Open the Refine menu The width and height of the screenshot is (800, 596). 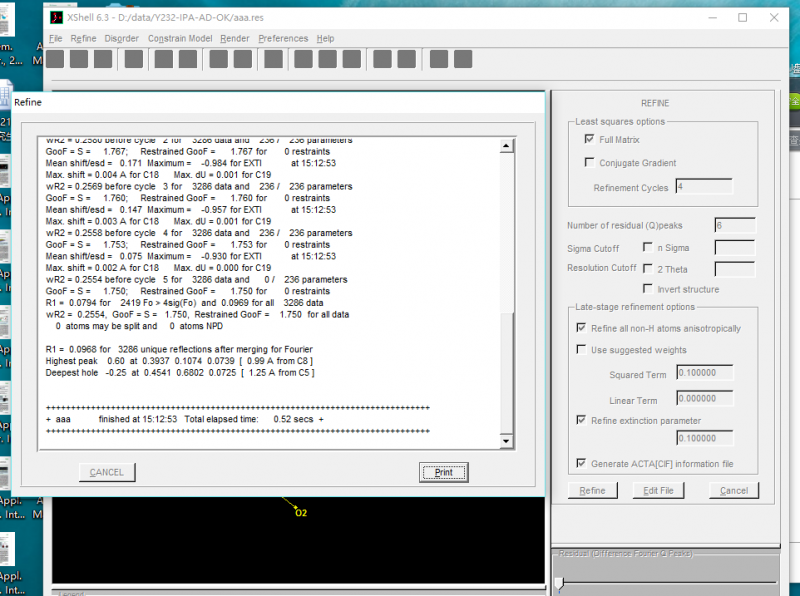click(x=83, y=38)
